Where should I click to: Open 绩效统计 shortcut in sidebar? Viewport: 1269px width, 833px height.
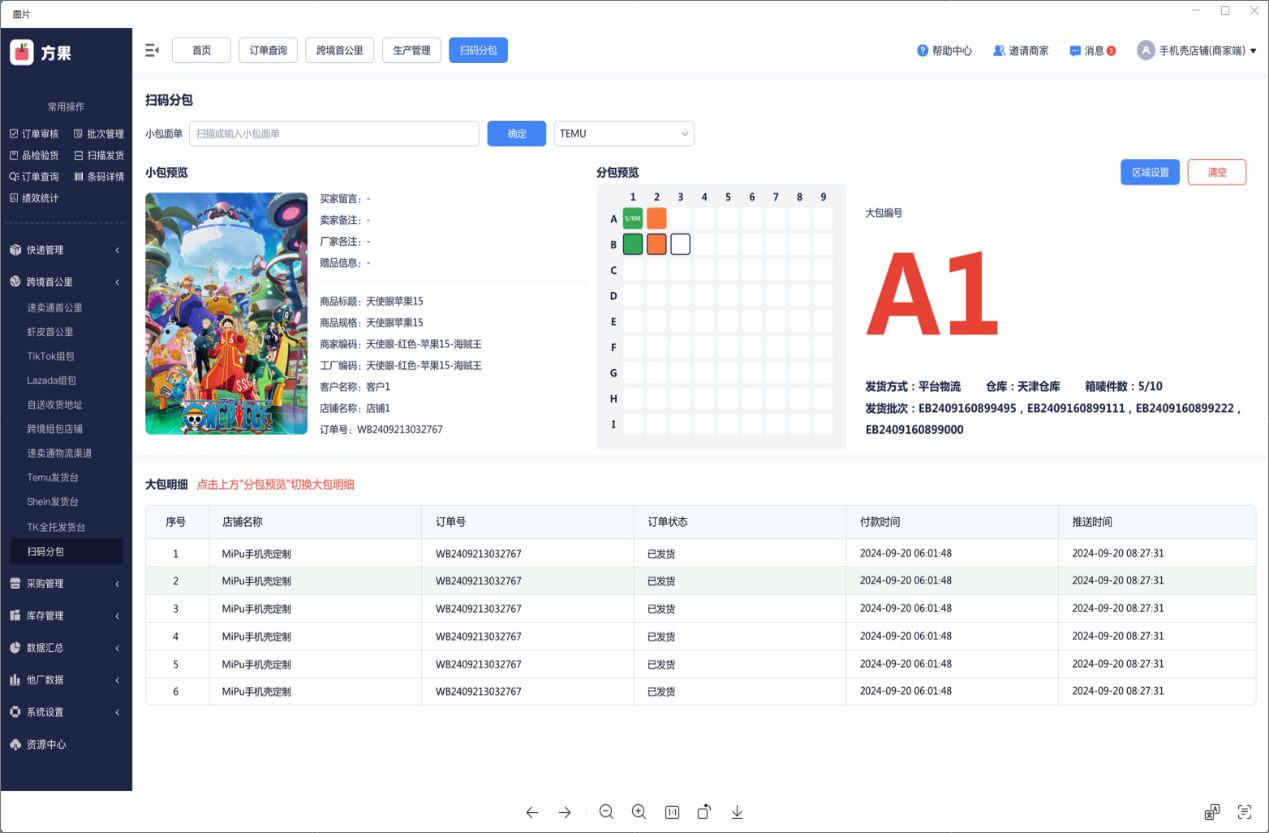tap(34, 198)
